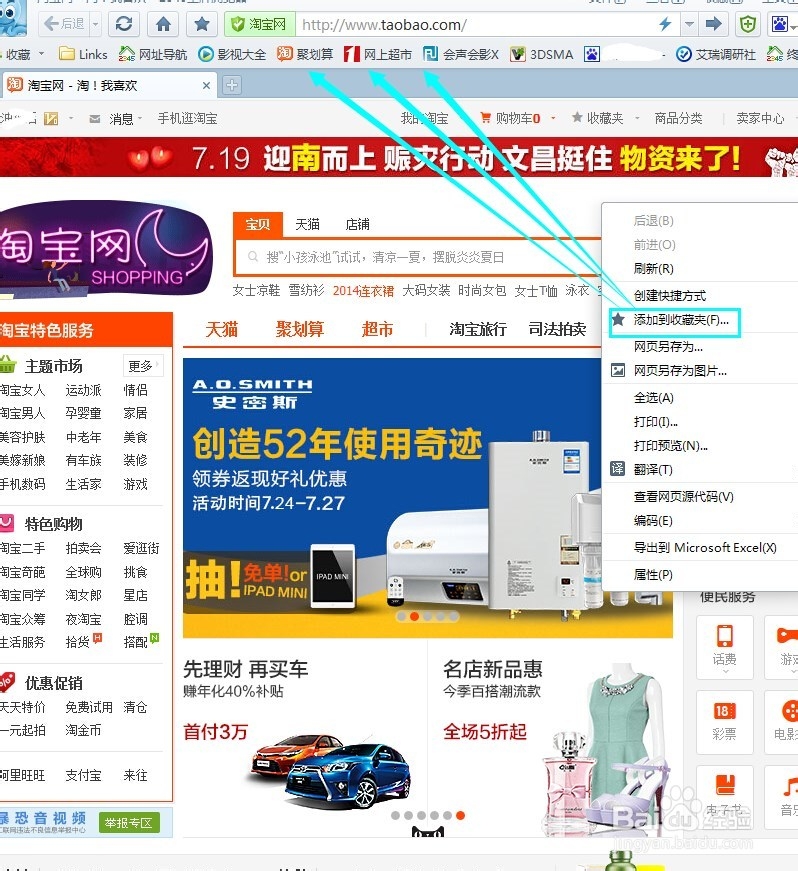This screenshot has width=798, height=871.
Task: Click 淘宝女人 in 主题市场 list
Action: click(22, 390)
